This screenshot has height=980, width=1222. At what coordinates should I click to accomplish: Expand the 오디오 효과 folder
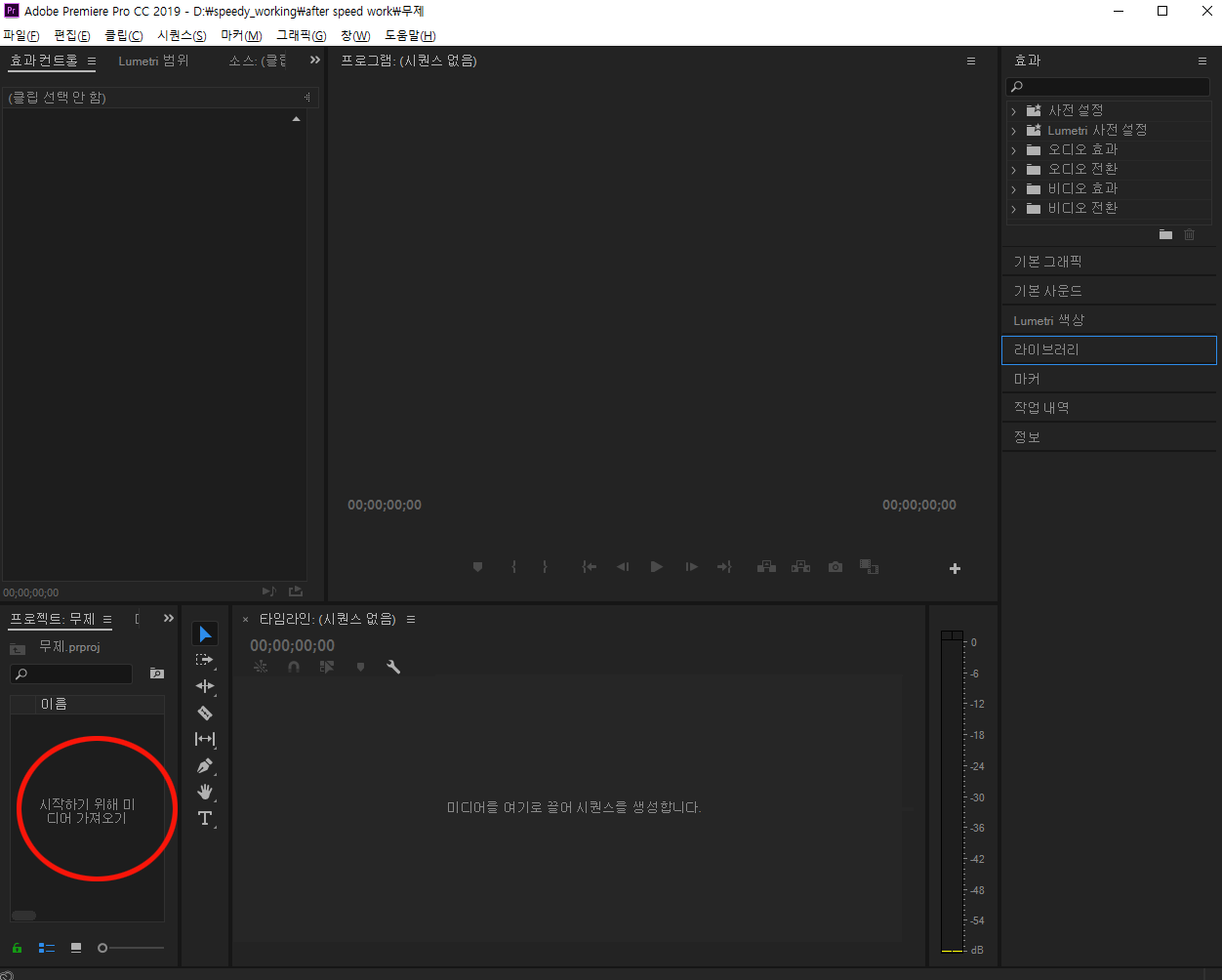tap(1014, 150)
